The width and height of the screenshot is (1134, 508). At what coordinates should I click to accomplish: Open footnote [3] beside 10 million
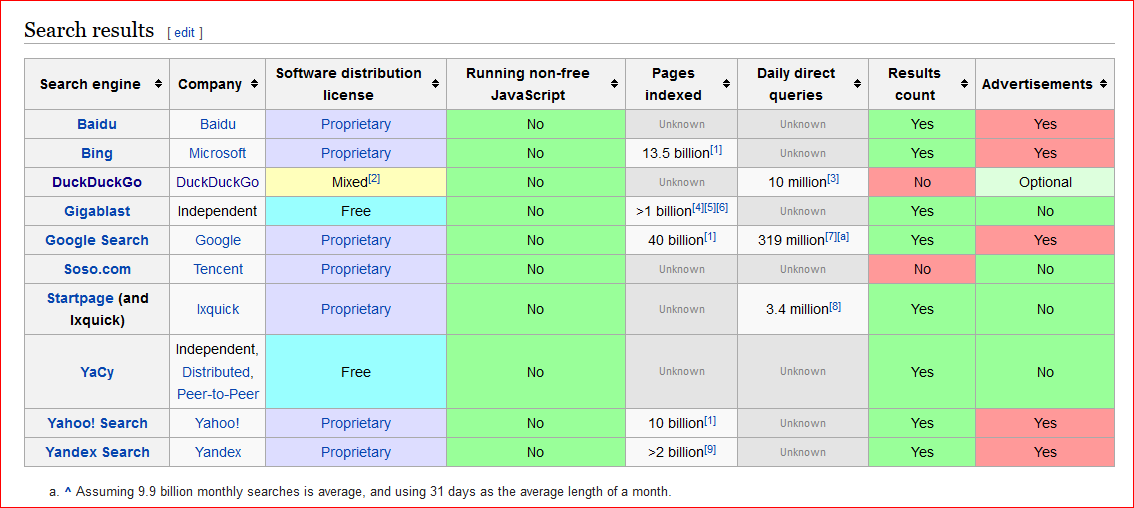click(833, 179)
